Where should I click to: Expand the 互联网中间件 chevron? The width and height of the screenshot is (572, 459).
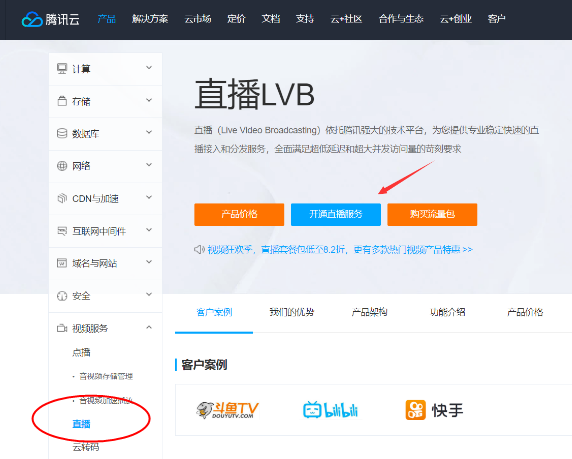click(149, 230)
